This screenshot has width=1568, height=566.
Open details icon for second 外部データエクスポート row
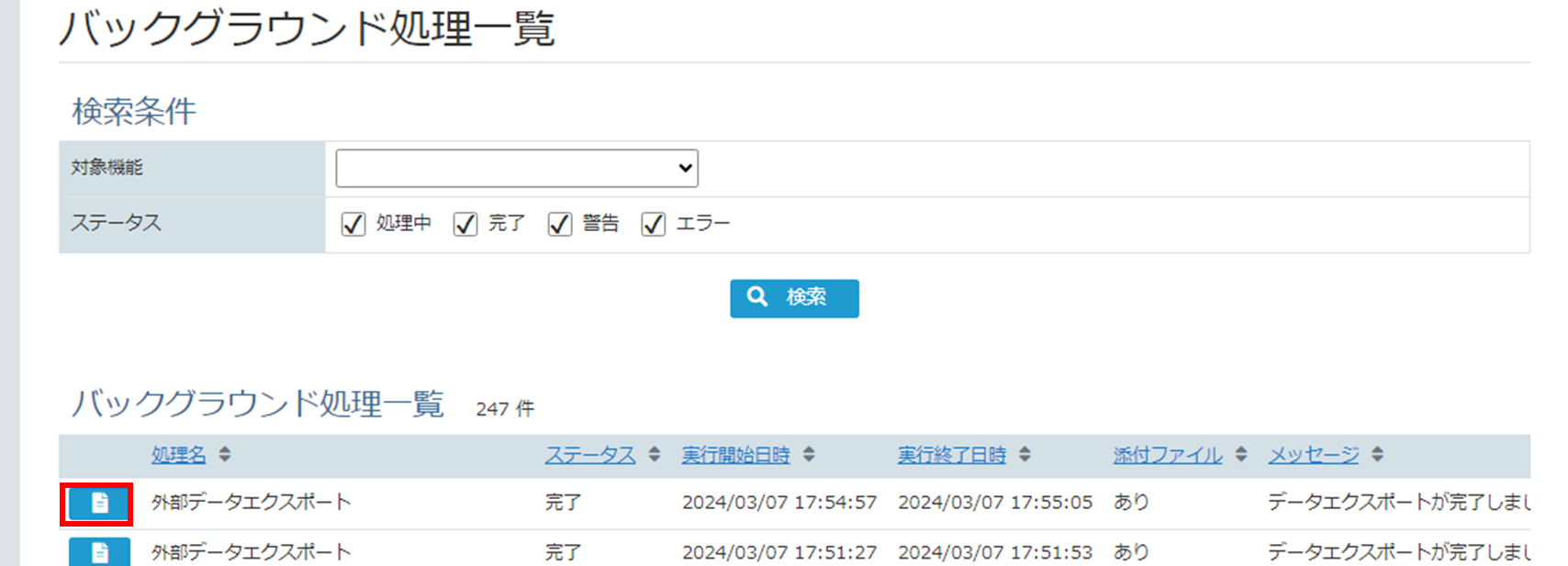[x=99, y=552]
